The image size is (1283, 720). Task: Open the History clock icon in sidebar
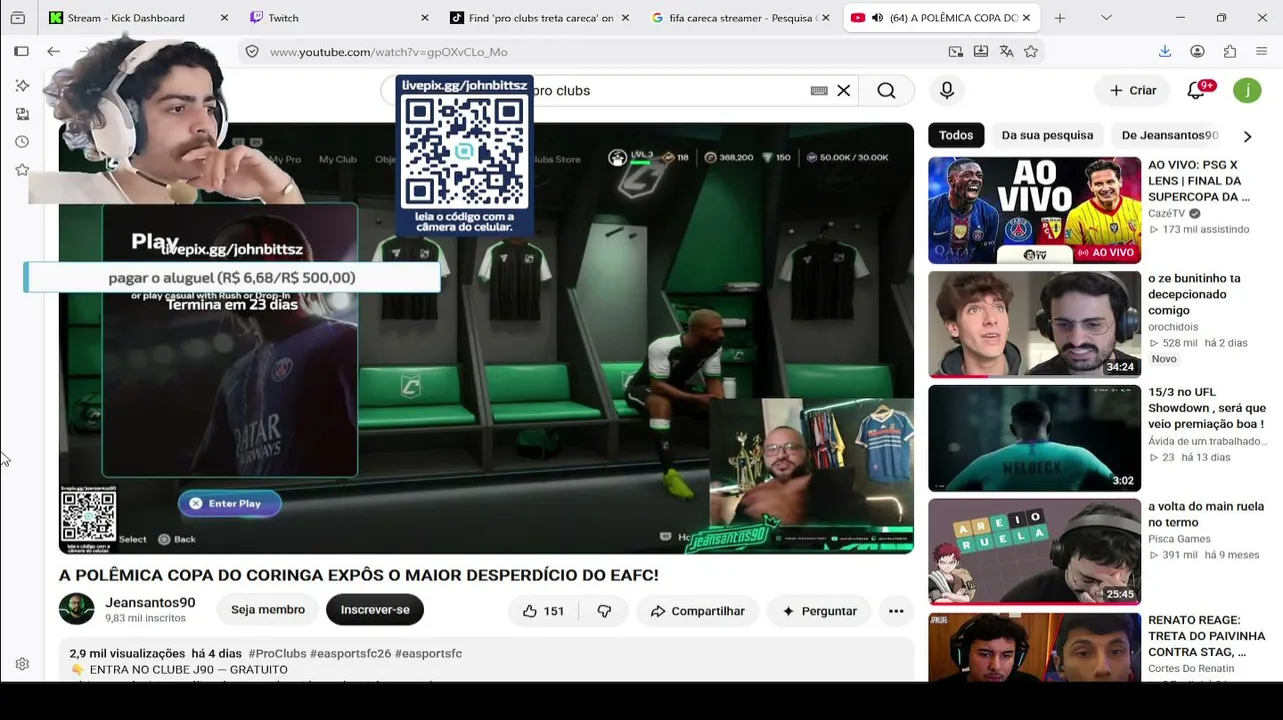click(x=22, y=142)
